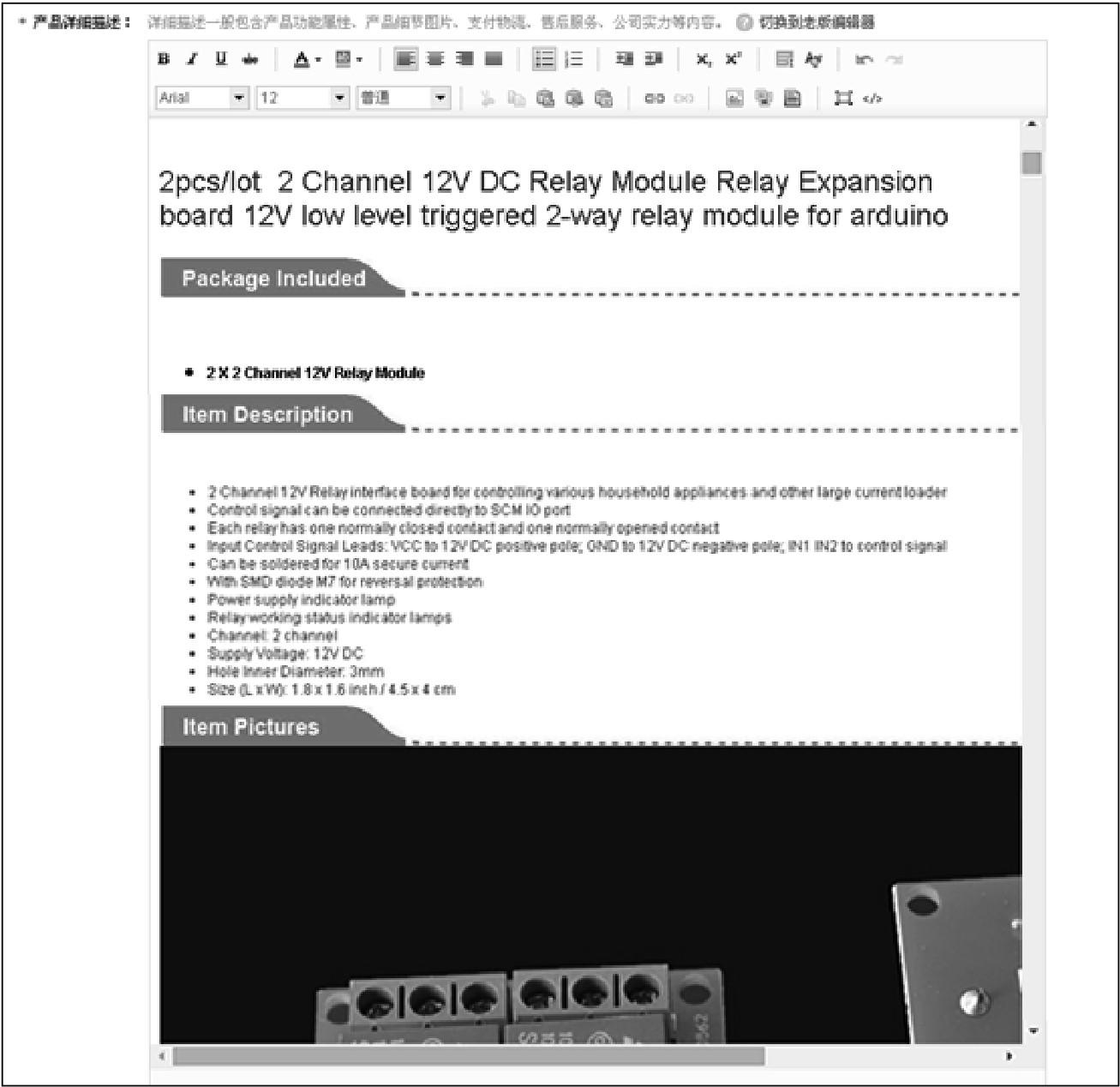This screenshot has width=1120, height=1087.
Task: Undo the last edit
Action: click(865, 59)
